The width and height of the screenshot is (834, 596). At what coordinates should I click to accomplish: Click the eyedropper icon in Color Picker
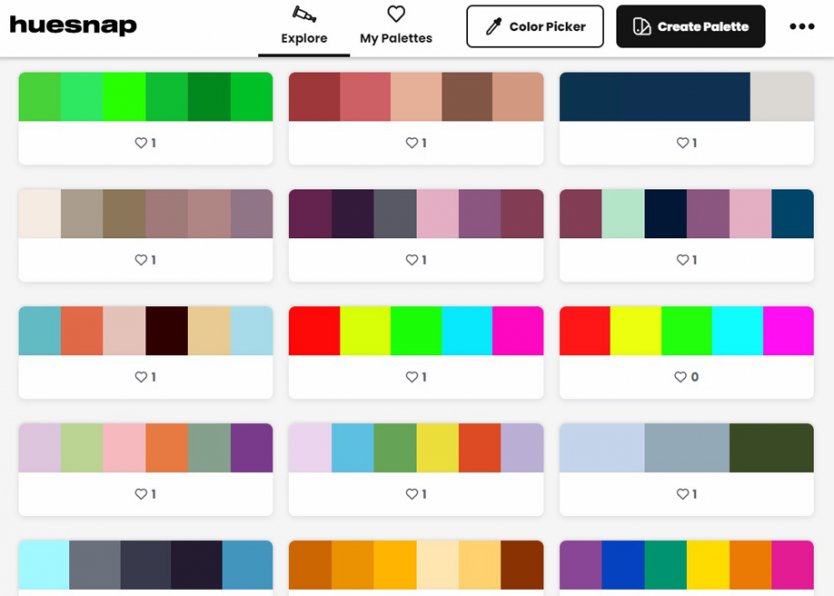coord(493,27)
